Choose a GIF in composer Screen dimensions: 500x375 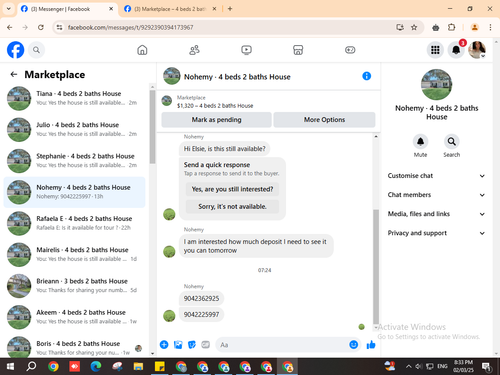(x=206, y=344)
